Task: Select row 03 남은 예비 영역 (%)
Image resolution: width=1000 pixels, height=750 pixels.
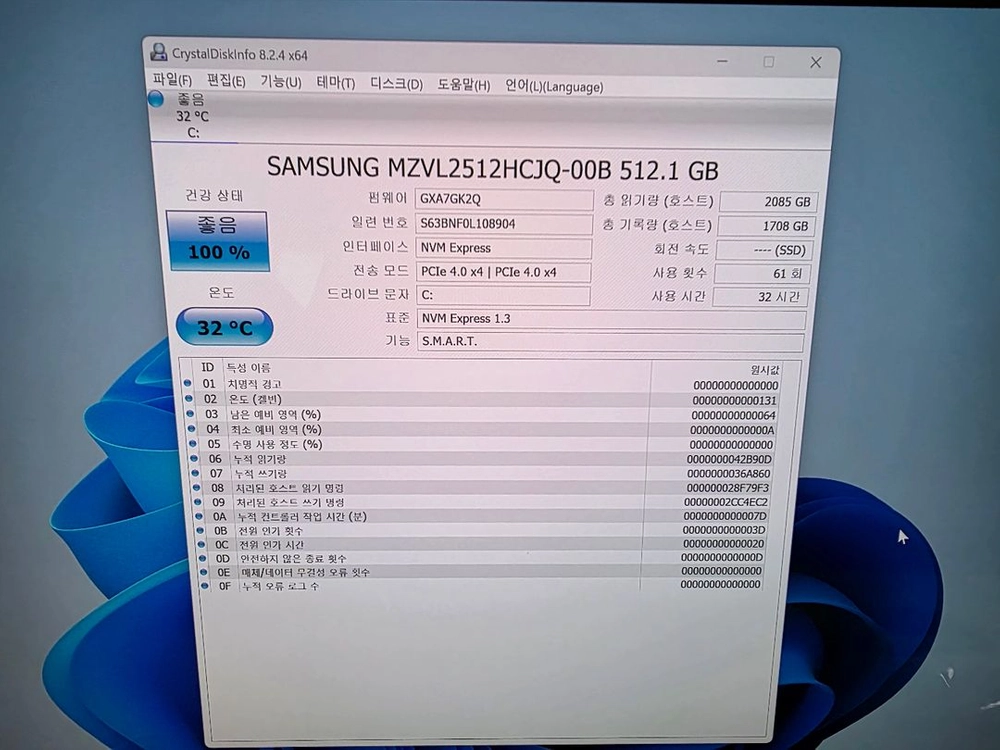Action: click(482, 415)
